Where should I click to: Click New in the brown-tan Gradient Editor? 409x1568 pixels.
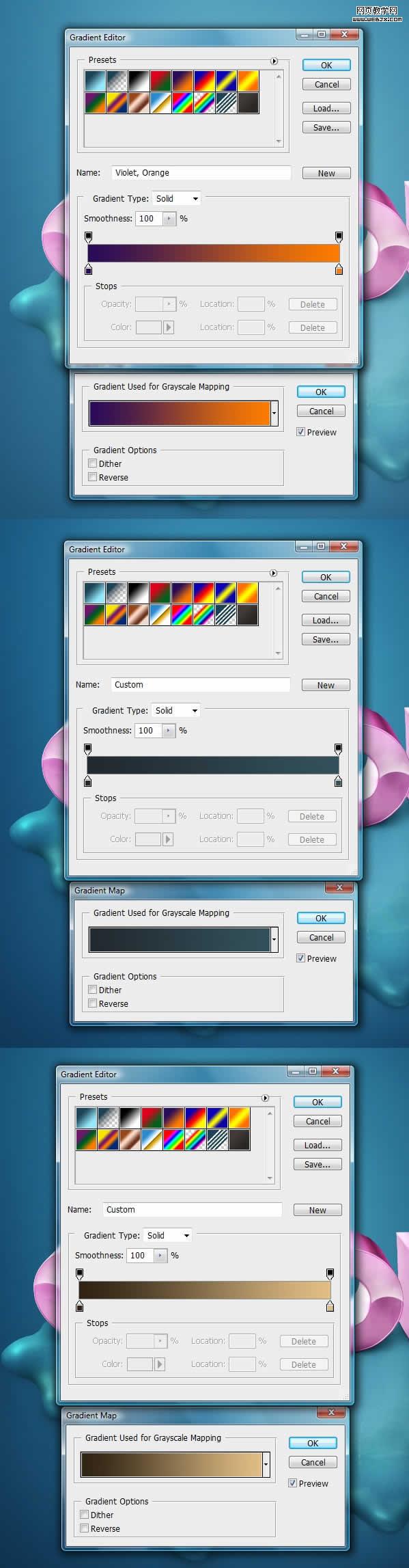tap(318, 1211)
